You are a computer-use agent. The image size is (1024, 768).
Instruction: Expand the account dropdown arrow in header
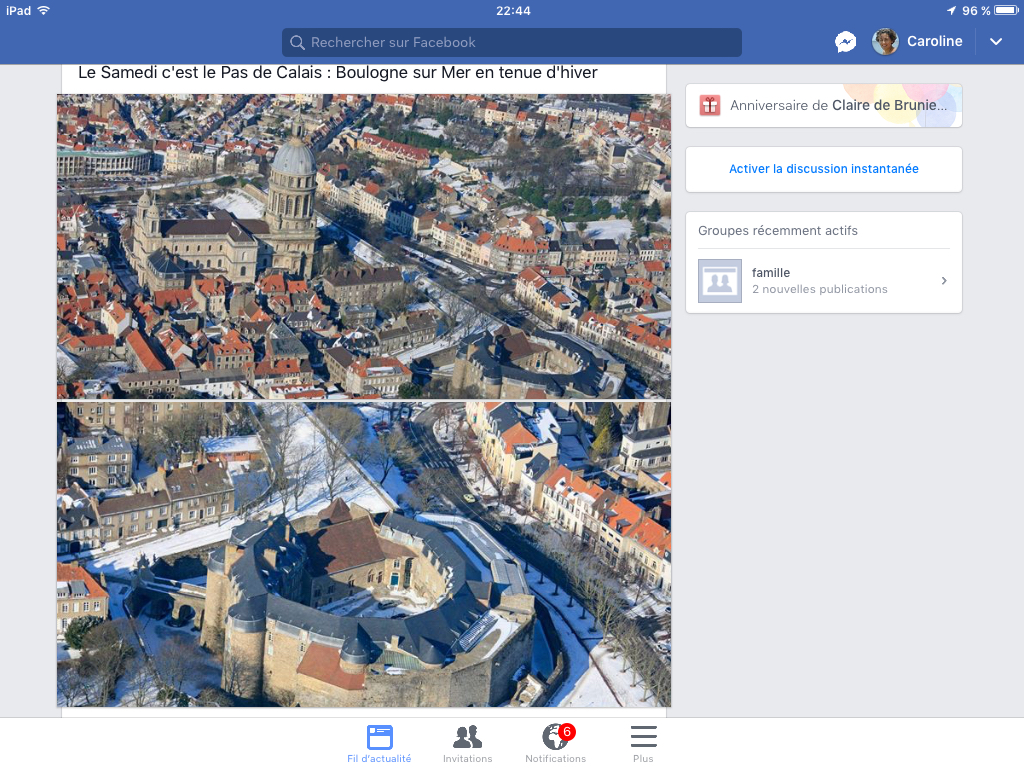point(995,42)
